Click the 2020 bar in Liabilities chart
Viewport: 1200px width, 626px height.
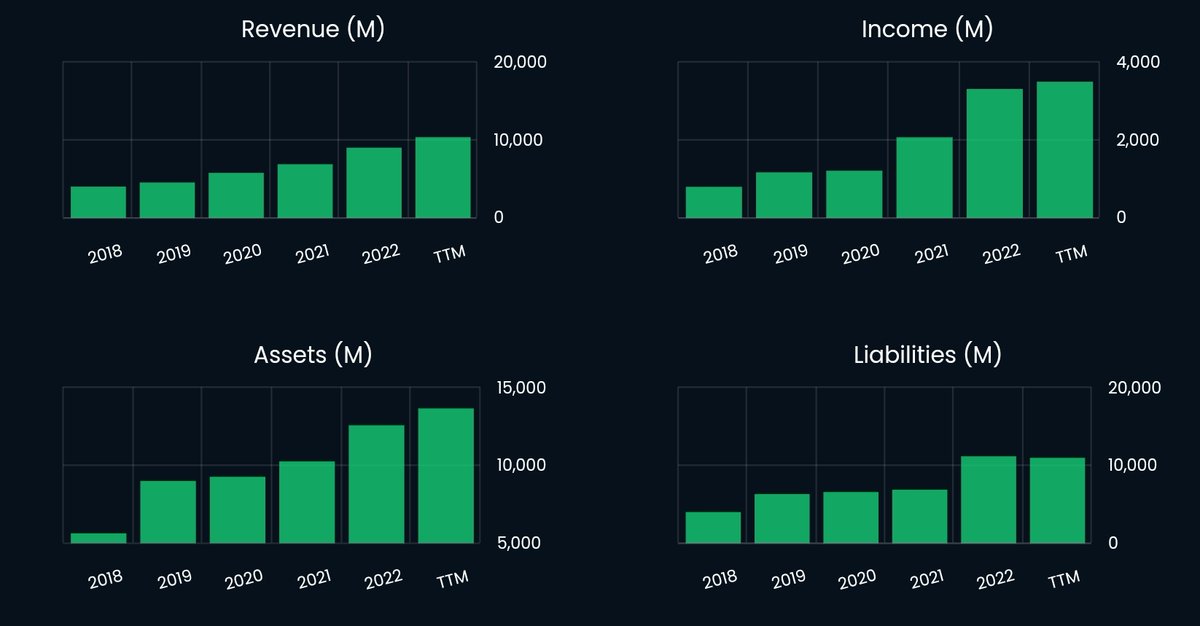point(851,518)
